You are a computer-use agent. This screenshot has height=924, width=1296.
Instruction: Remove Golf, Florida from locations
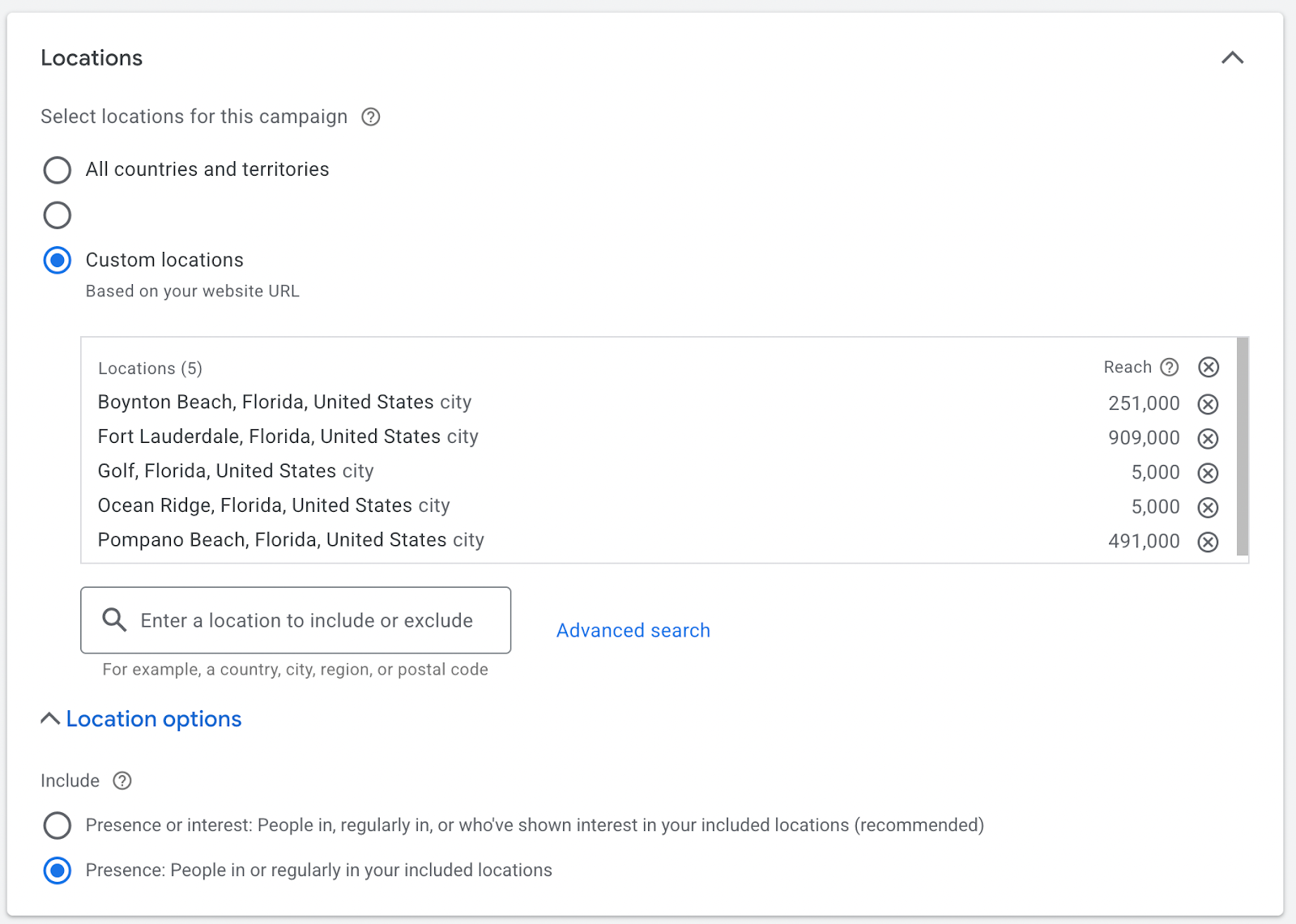1208,472
